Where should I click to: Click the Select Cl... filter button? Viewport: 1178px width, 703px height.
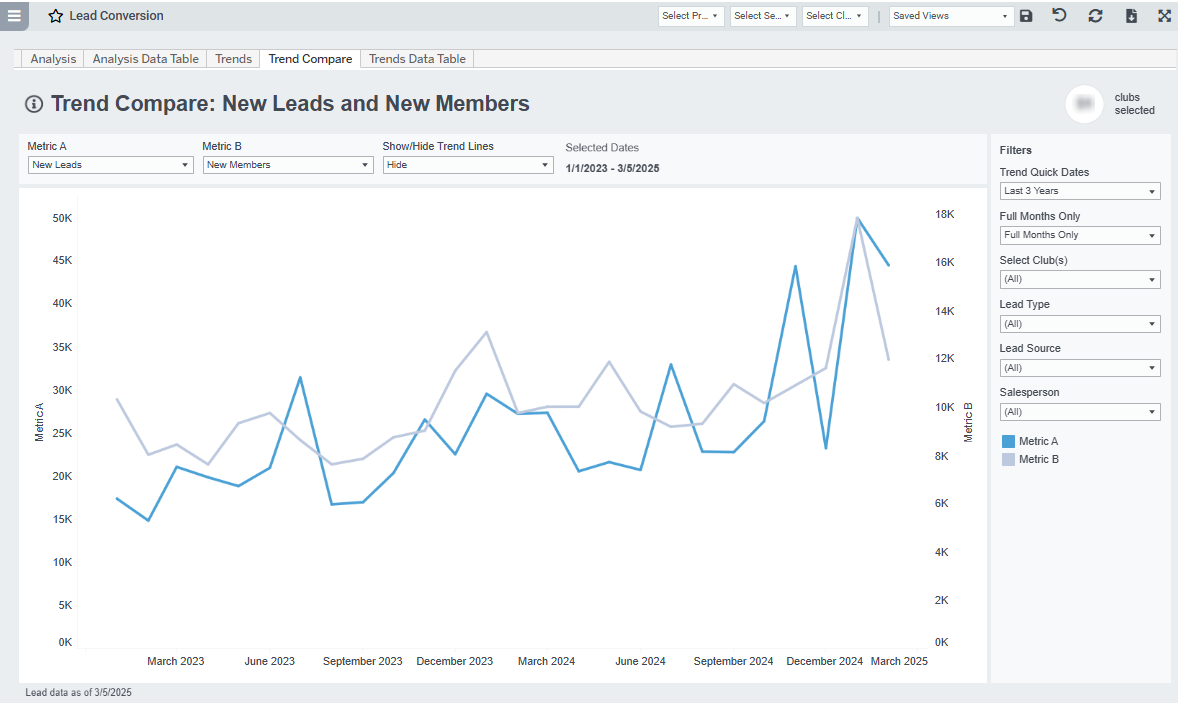pos(835,16)
